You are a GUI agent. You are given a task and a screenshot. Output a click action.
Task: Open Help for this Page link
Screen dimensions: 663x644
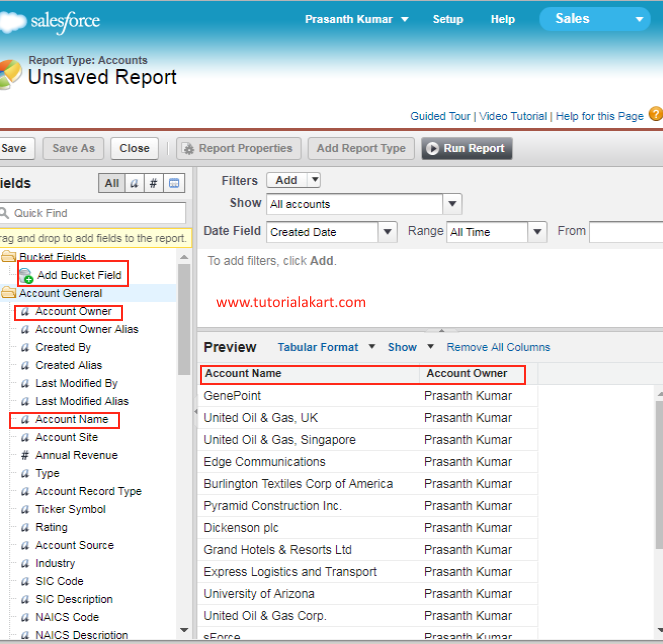coord(600,116)
